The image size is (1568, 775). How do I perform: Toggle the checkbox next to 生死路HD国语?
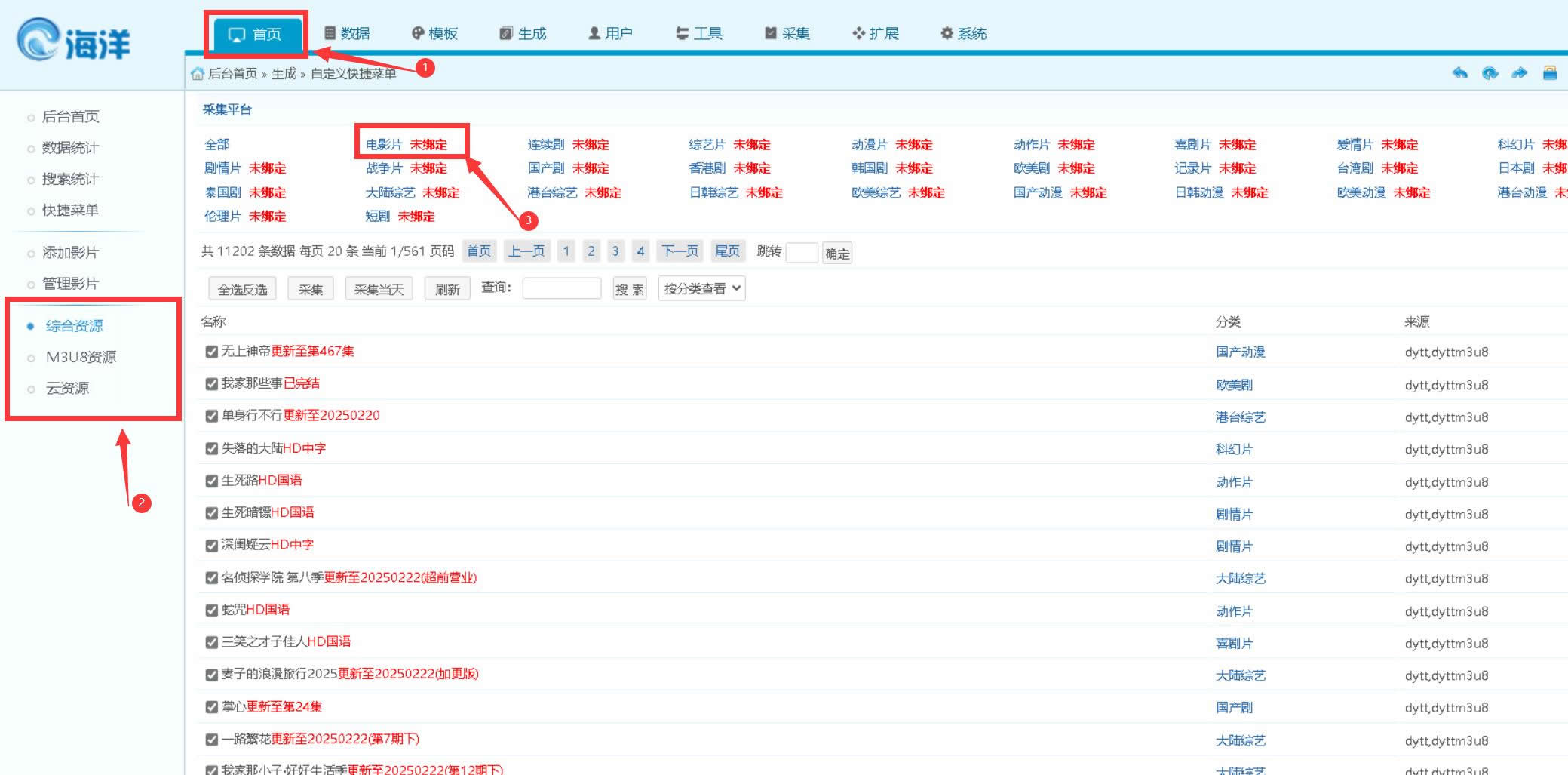click(x=212, y=481)
